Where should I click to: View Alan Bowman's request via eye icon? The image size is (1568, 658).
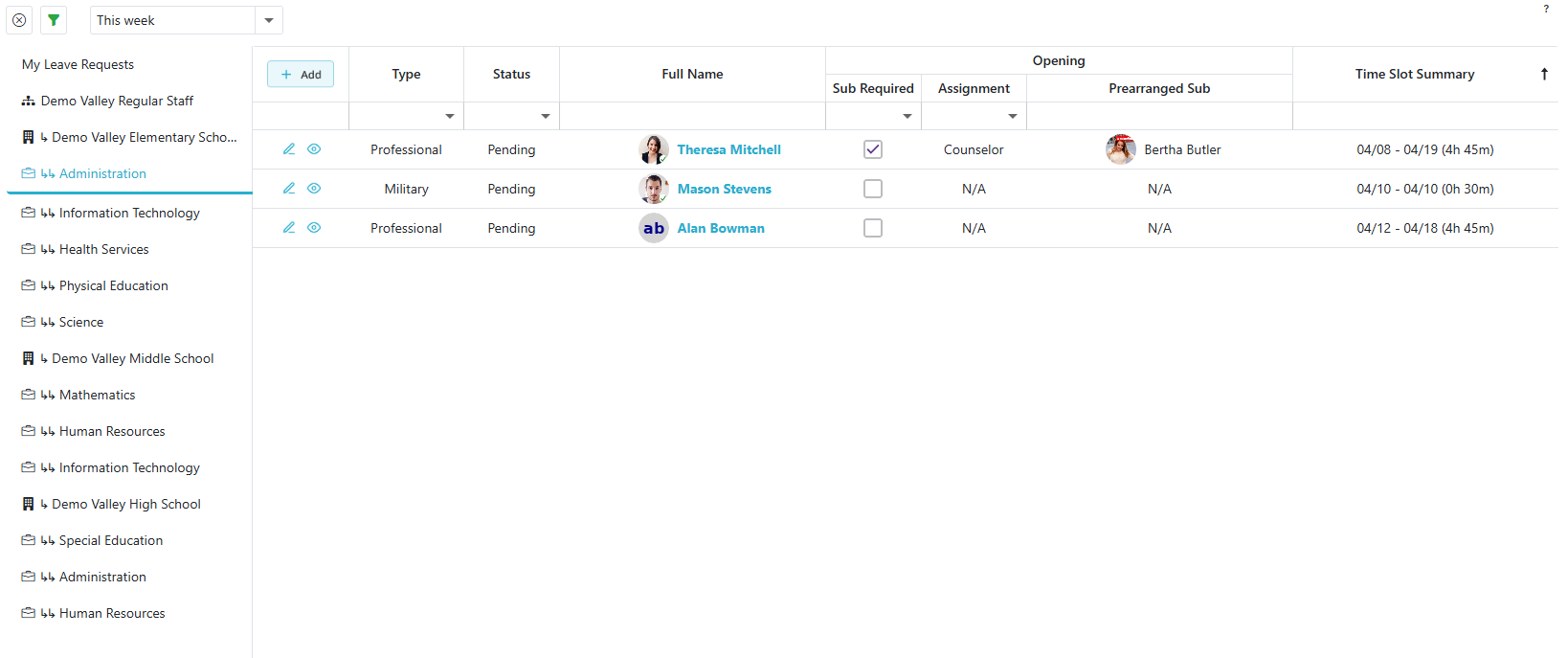[314, 228]
